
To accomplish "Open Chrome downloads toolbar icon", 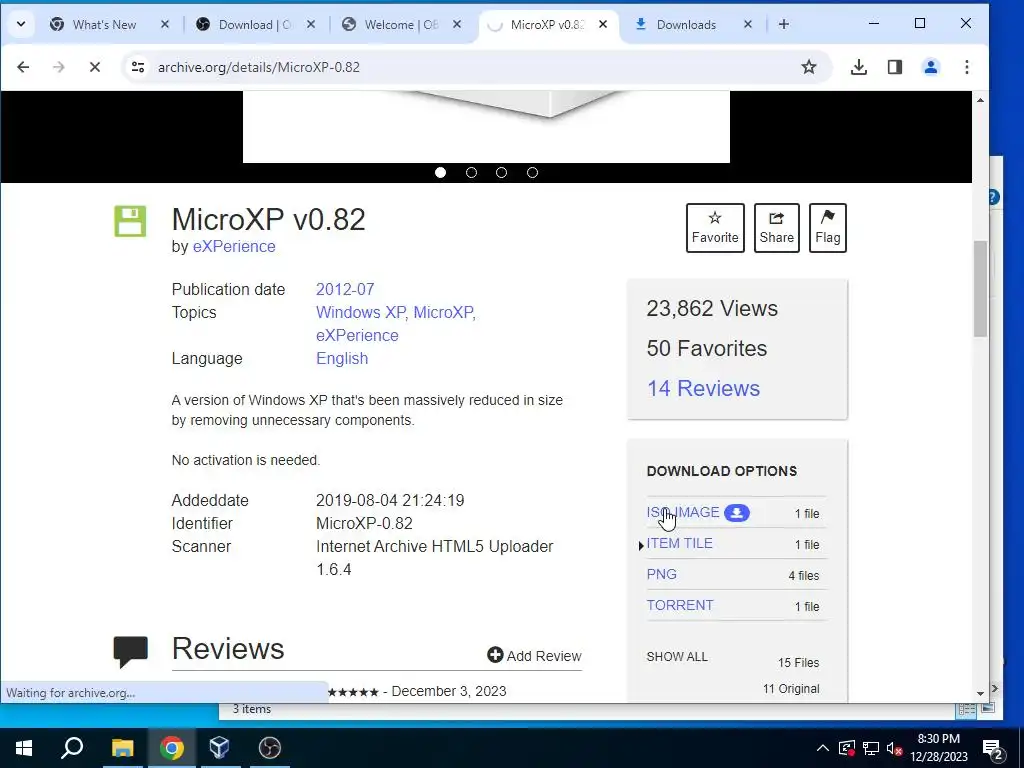I will click(x=859, y=67).
